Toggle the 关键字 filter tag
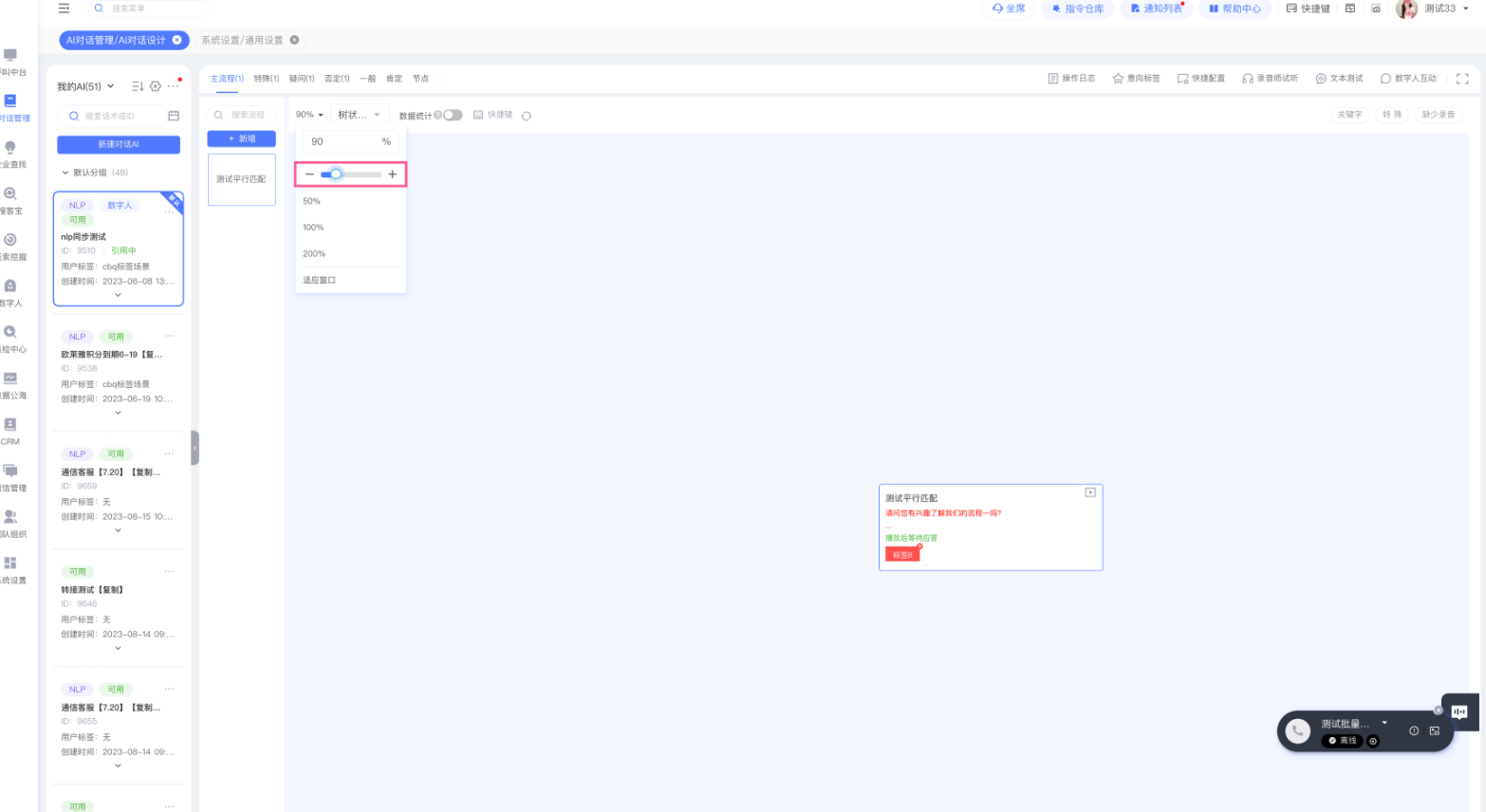The image size is (1486, 812). pyautogui.click(x=1349, y=115)
